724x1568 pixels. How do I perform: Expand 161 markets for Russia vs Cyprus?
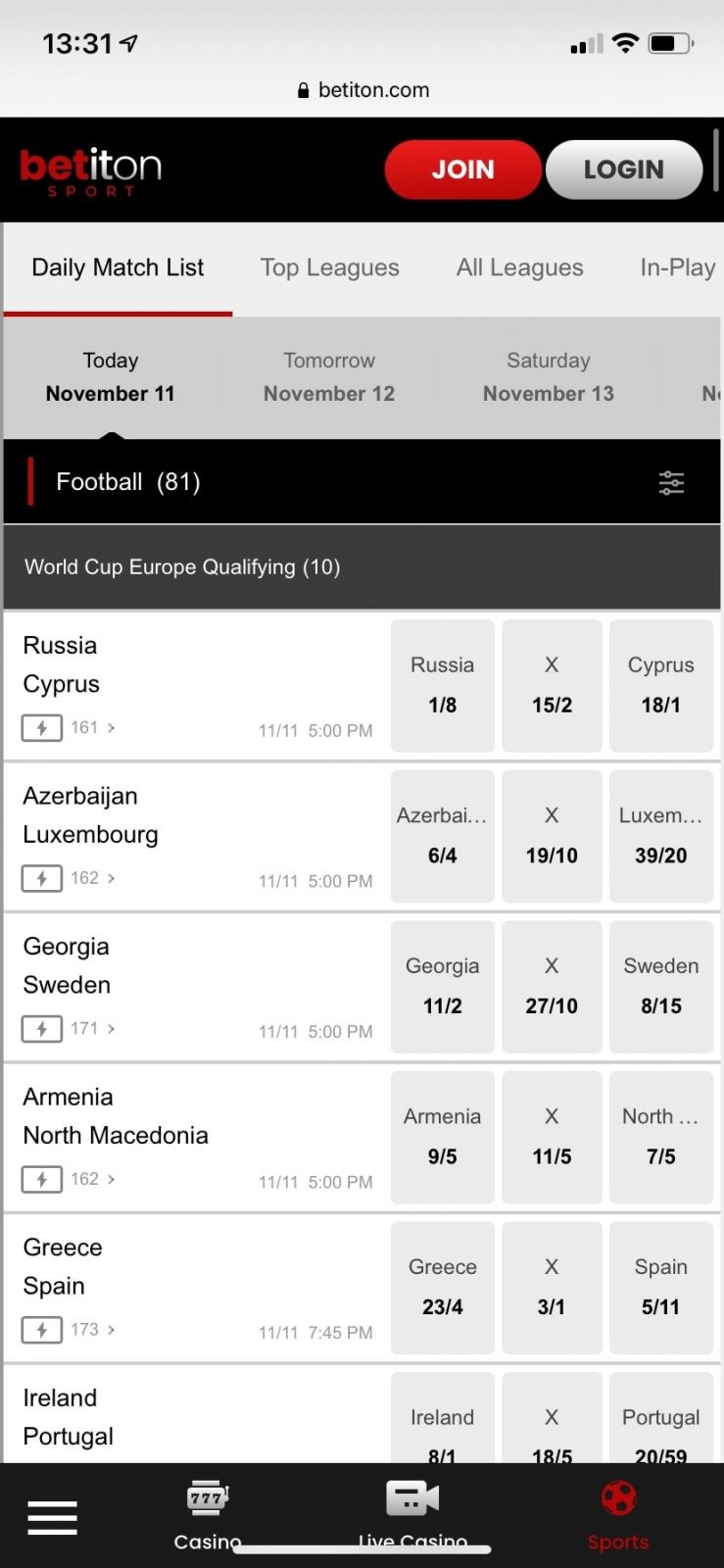coord(92,728)
